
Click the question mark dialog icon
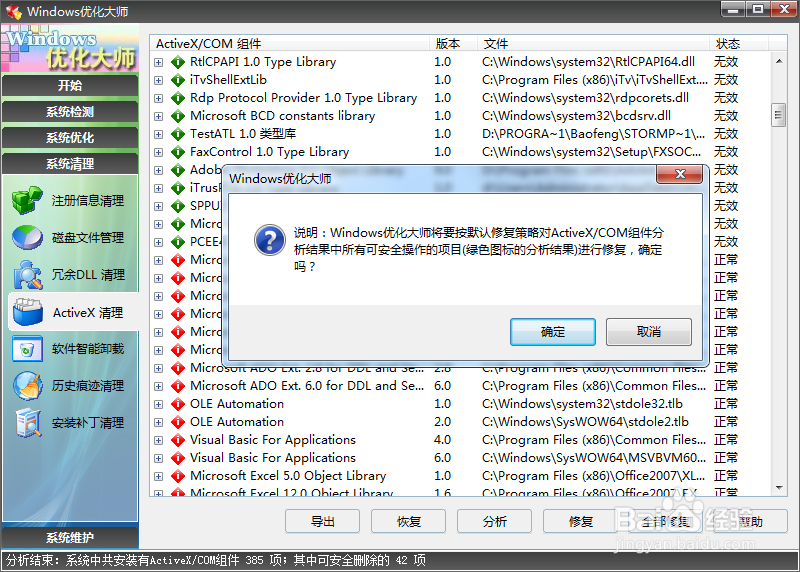(269, 240)
